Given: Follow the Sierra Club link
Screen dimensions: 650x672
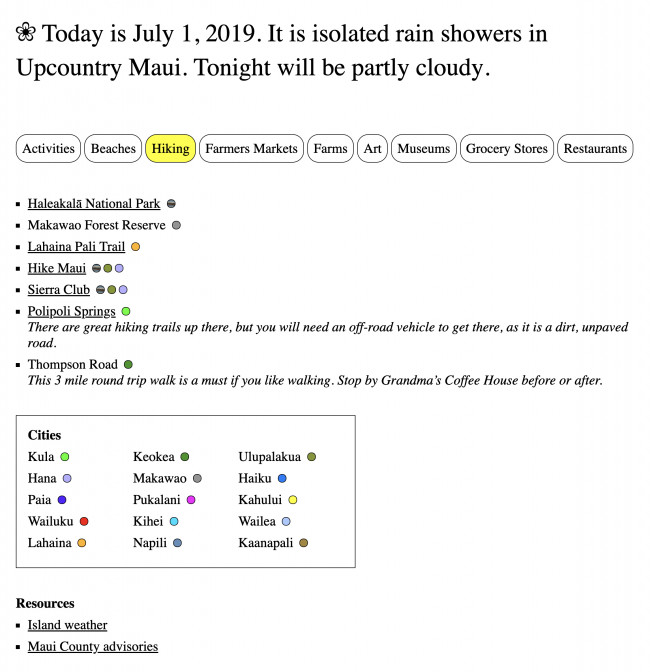Looking at the screenshot, I should pyautogui.click(x=59, y=290).
